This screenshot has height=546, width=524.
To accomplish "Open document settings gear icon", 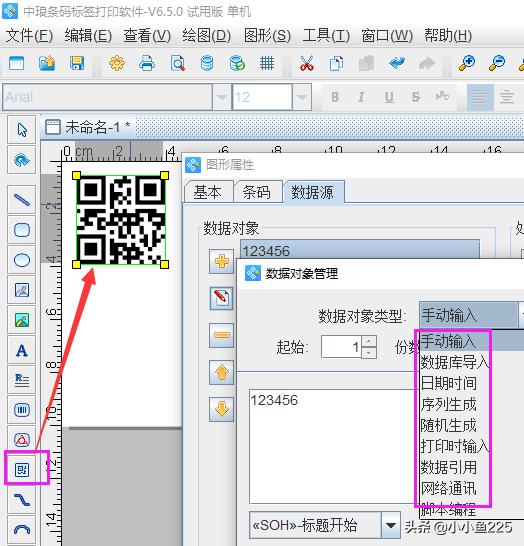I will pyautogui.click(x=117, y=63).
